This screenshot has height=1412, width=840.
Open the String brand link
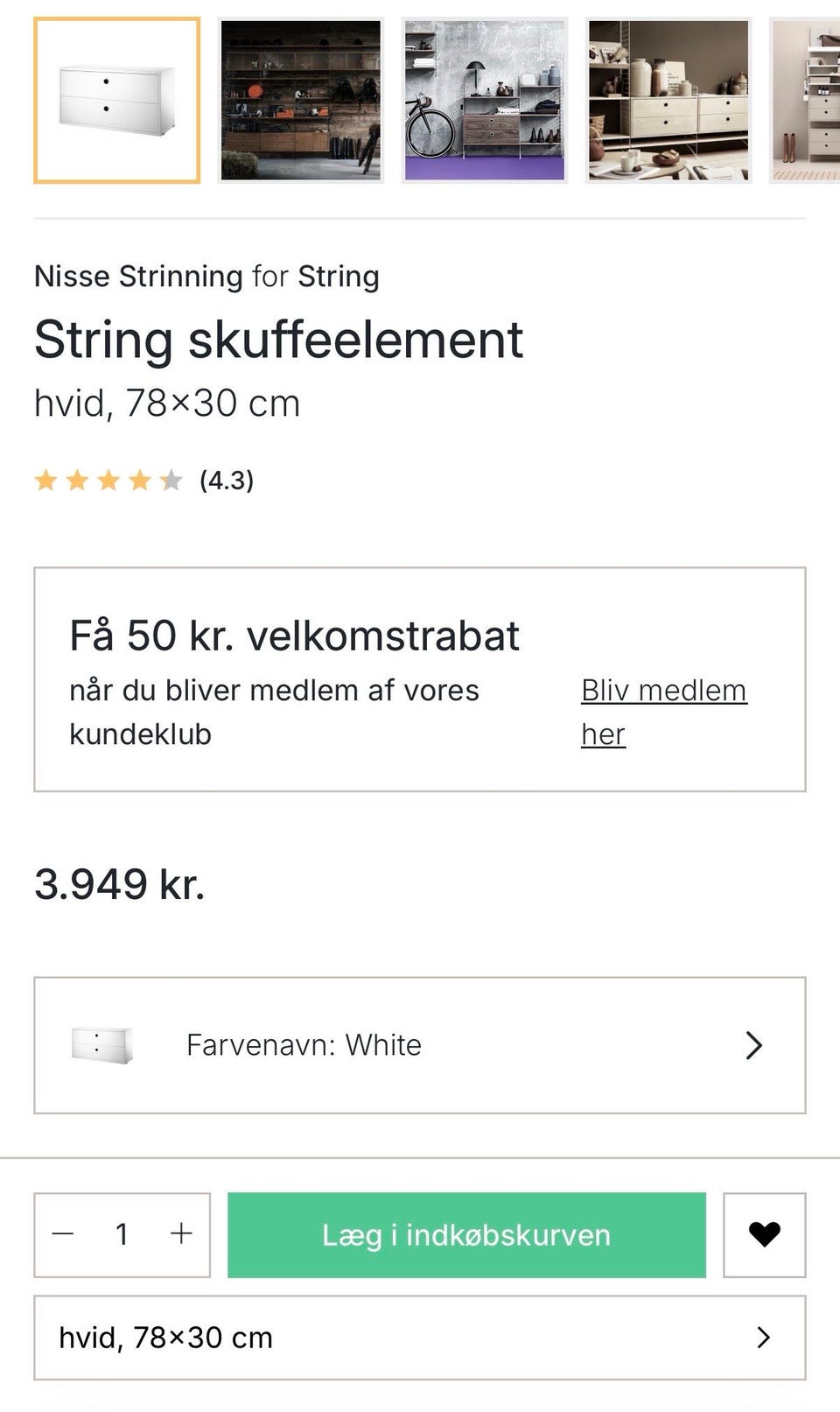(x=339, y=277)
